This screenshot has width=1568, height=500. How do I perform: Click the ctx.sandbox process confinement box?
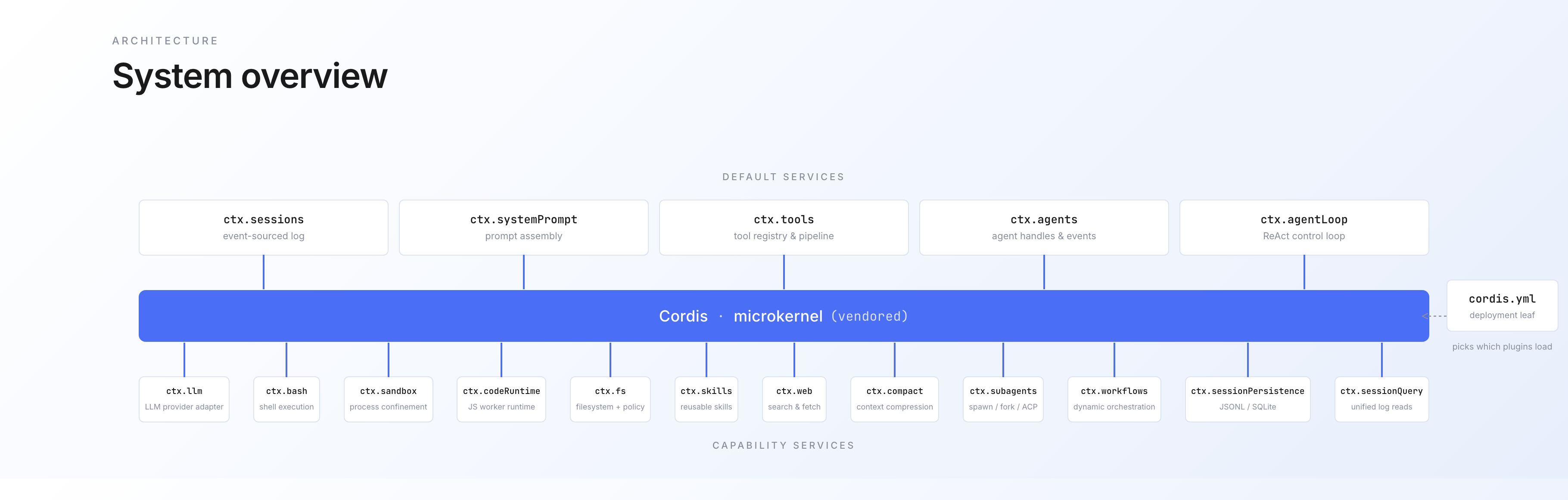[x=389, y=399]
